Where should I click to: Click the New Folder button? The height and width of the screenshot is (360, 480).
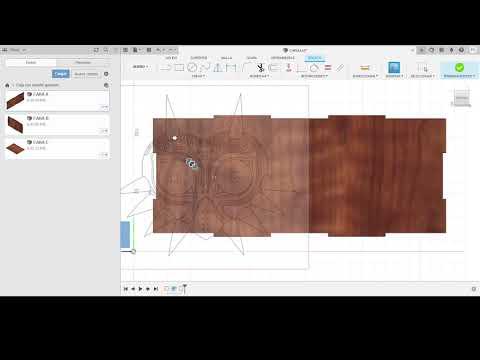86,74
